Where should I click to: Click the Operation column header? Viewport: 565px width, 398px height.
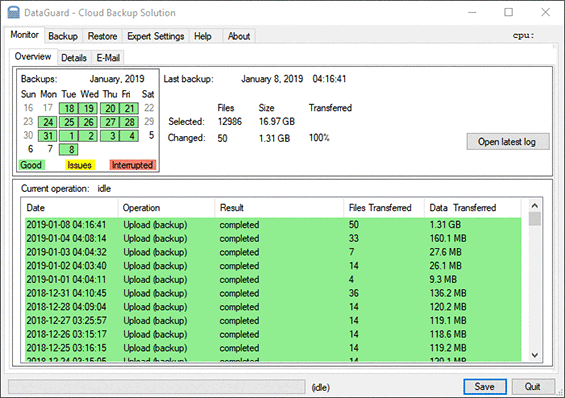[166, 208]
